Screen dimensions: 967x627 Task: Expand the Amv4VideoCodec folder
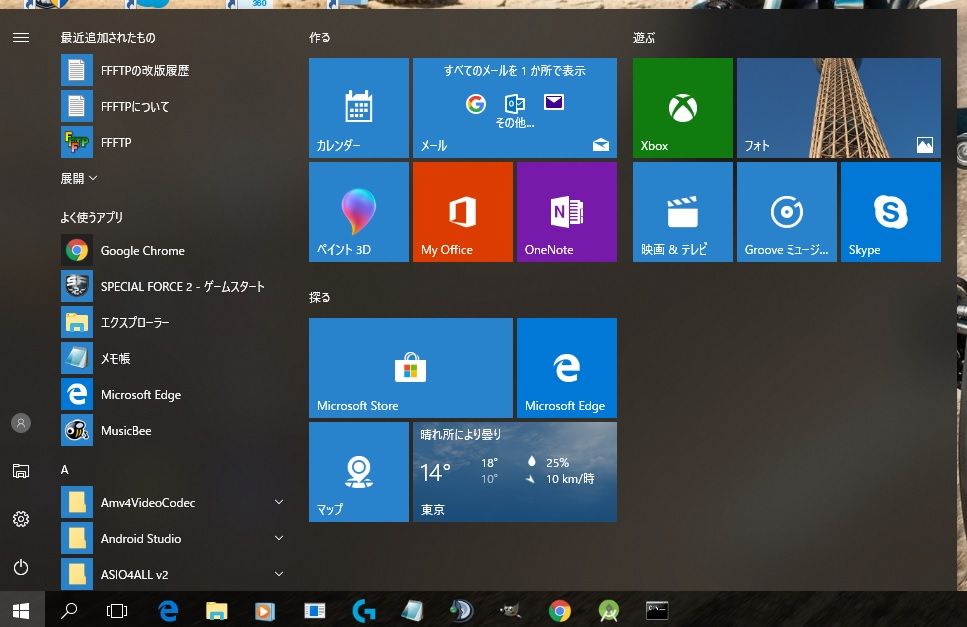(173, 502)
